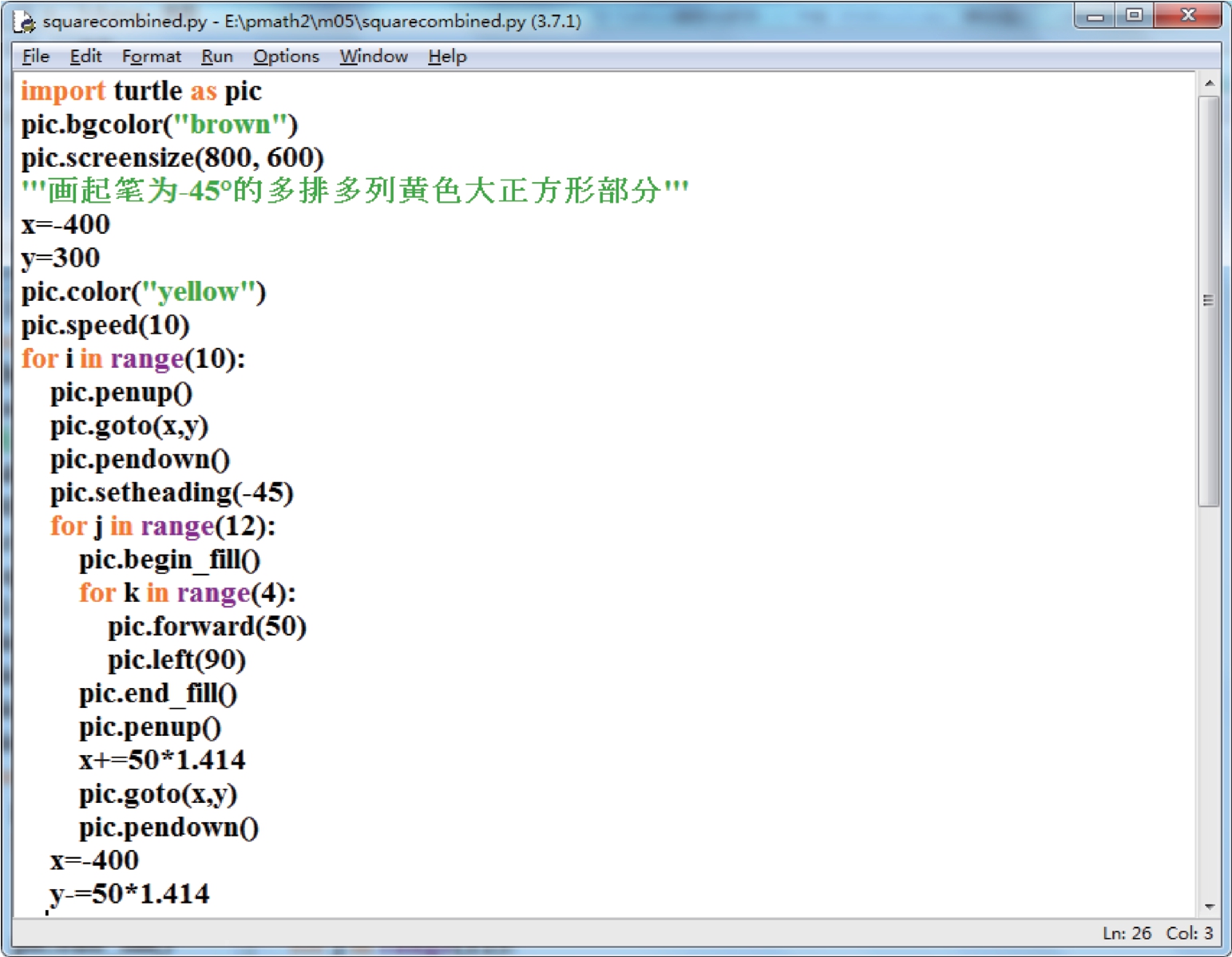Click the 'Ln: 26' status bar entry

[1127, 933]
